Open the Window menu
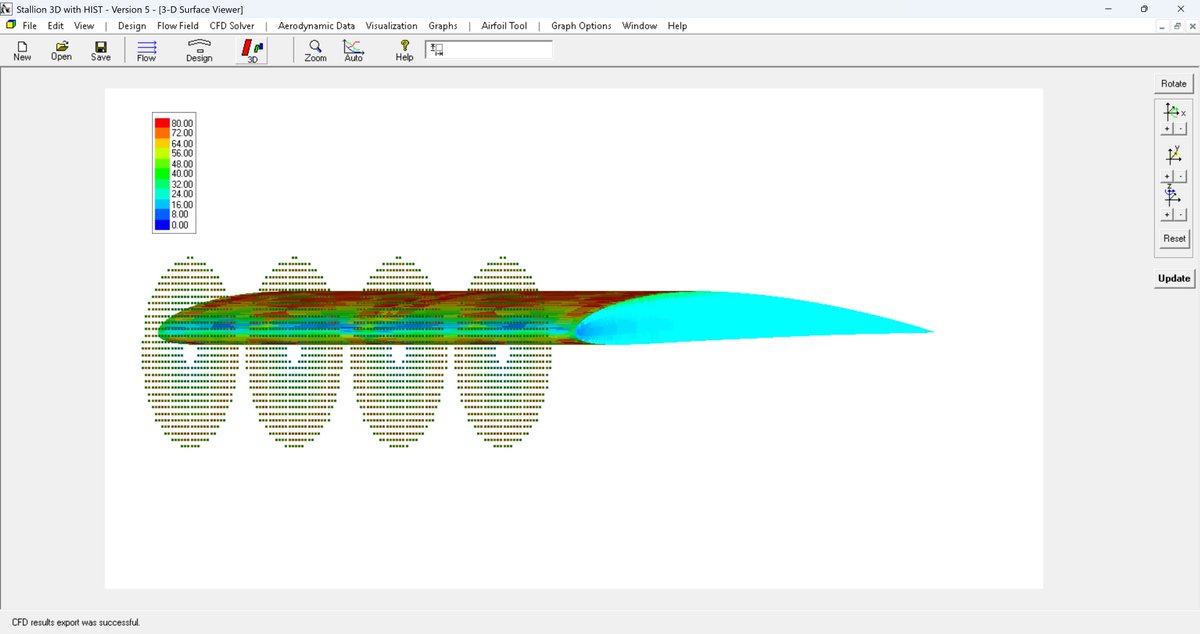Screen dimensions: 1200x634 click(x=640, y=26)
